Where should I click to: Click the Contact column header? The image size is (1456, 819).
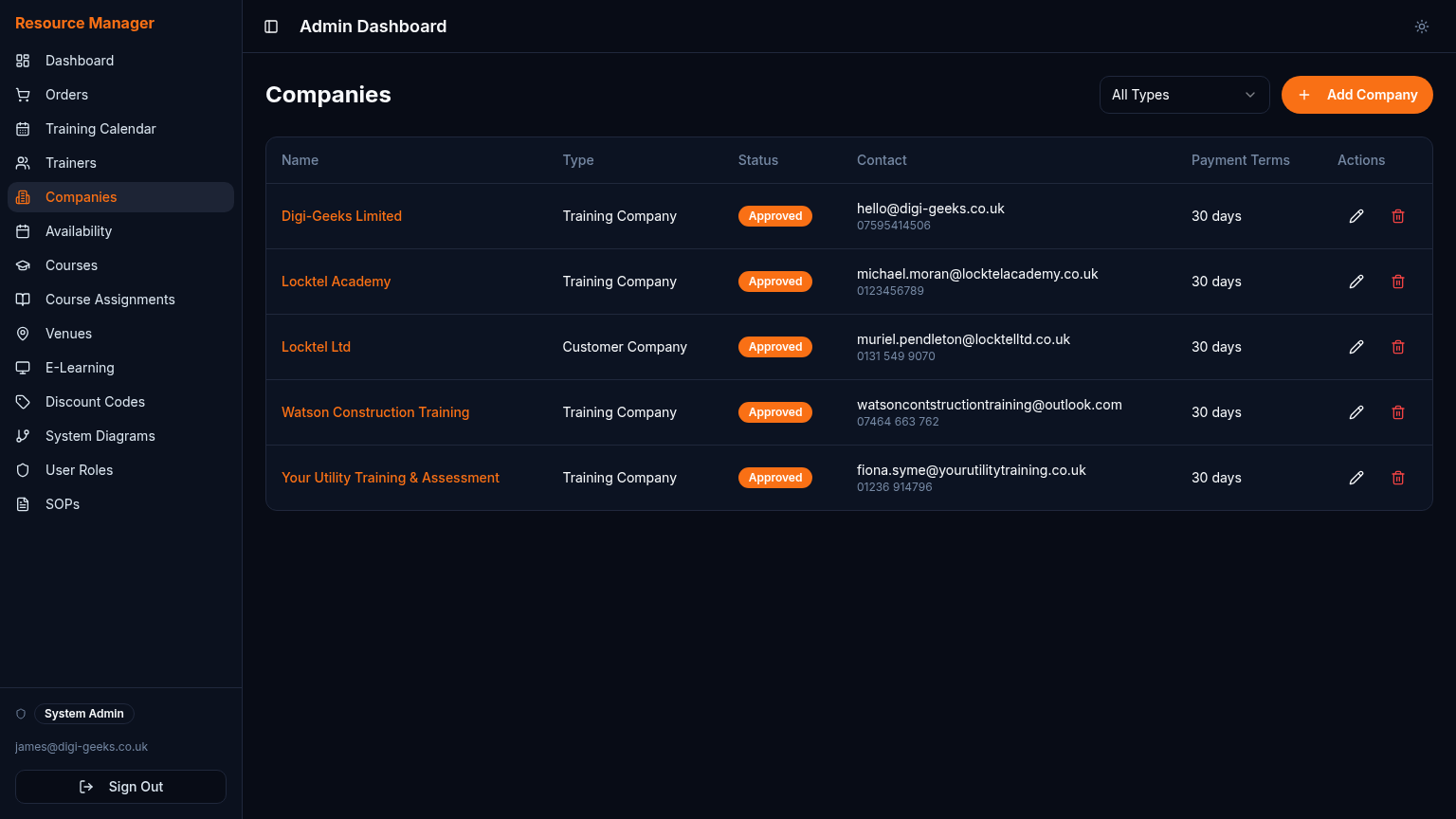coord(882,160)
